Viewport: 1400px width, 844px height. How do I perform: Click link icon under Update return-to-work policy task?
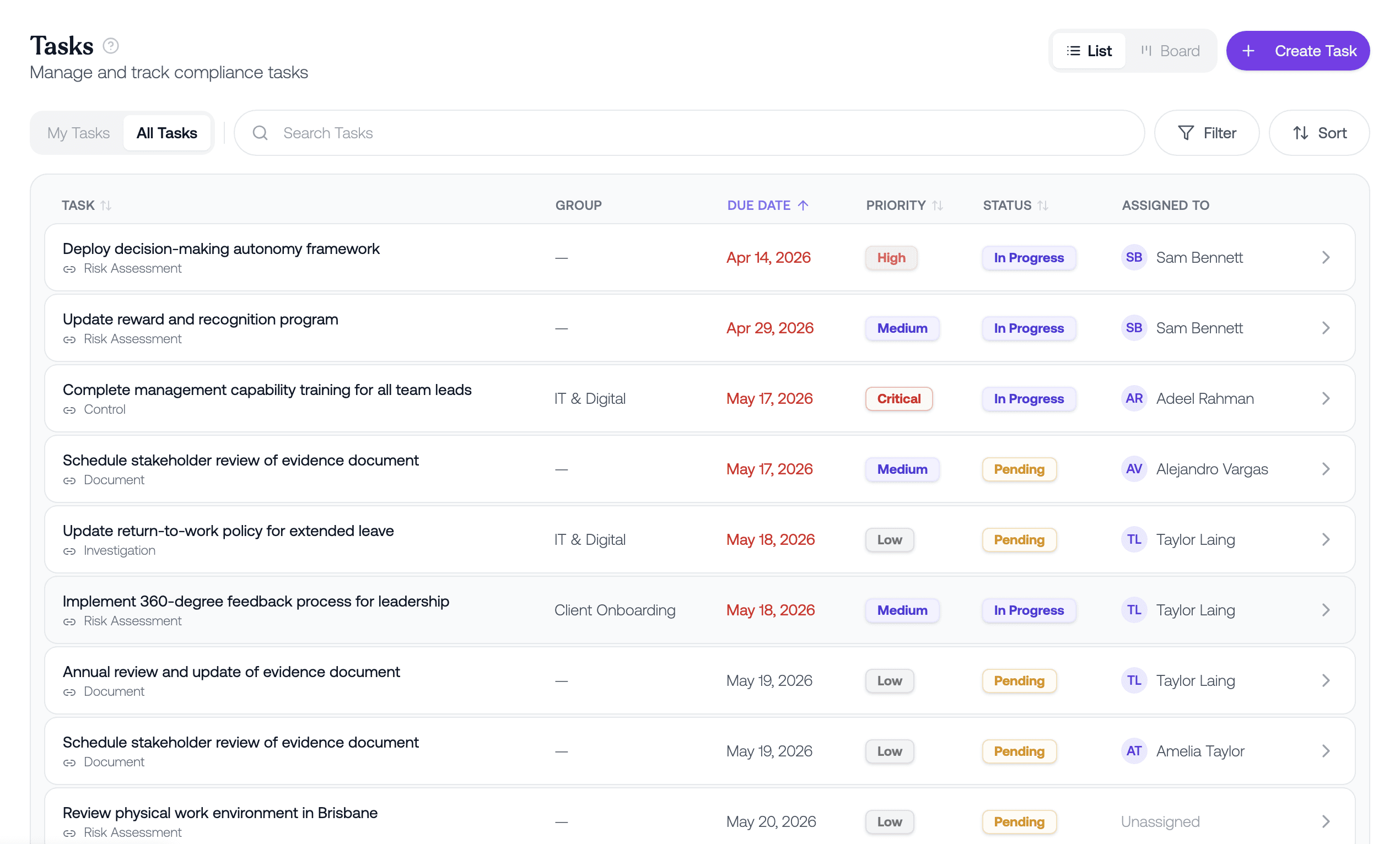click(x=69, y=551)
